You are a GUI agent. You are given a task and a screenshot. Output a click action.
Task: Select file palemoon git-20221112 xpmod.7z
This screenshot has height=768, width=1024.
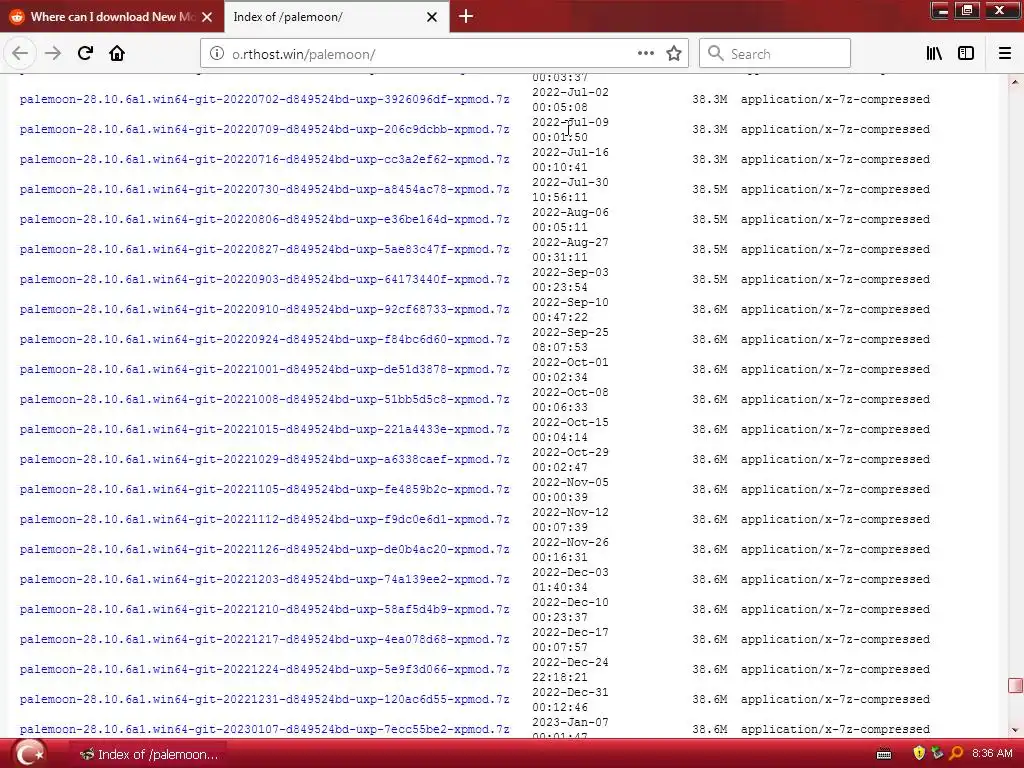264,520
